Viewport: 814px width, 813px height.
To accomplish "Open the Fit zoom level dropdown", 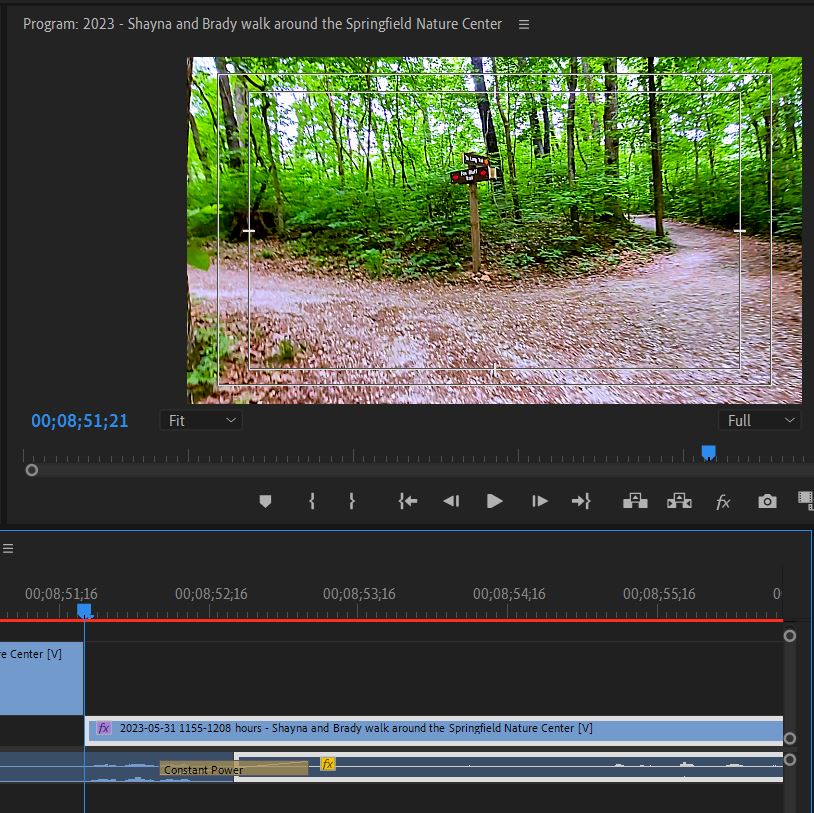I will [200, 421].
